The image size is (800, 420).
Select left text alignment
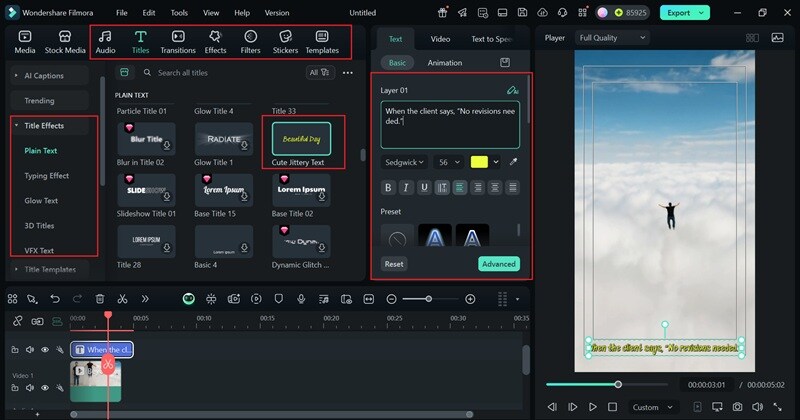[460, 187]
